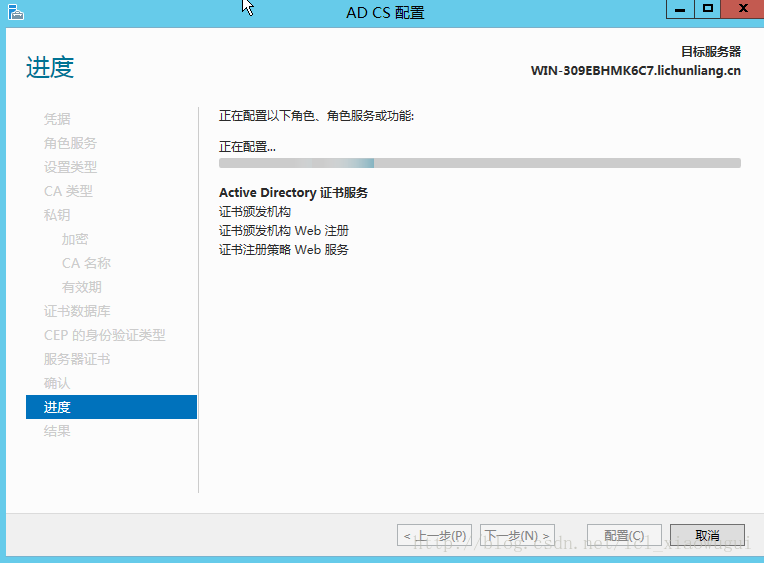Click 证书注册策略 Web 服务 entry
This screenshot has height=563, width=764.
tap(284, 250)
